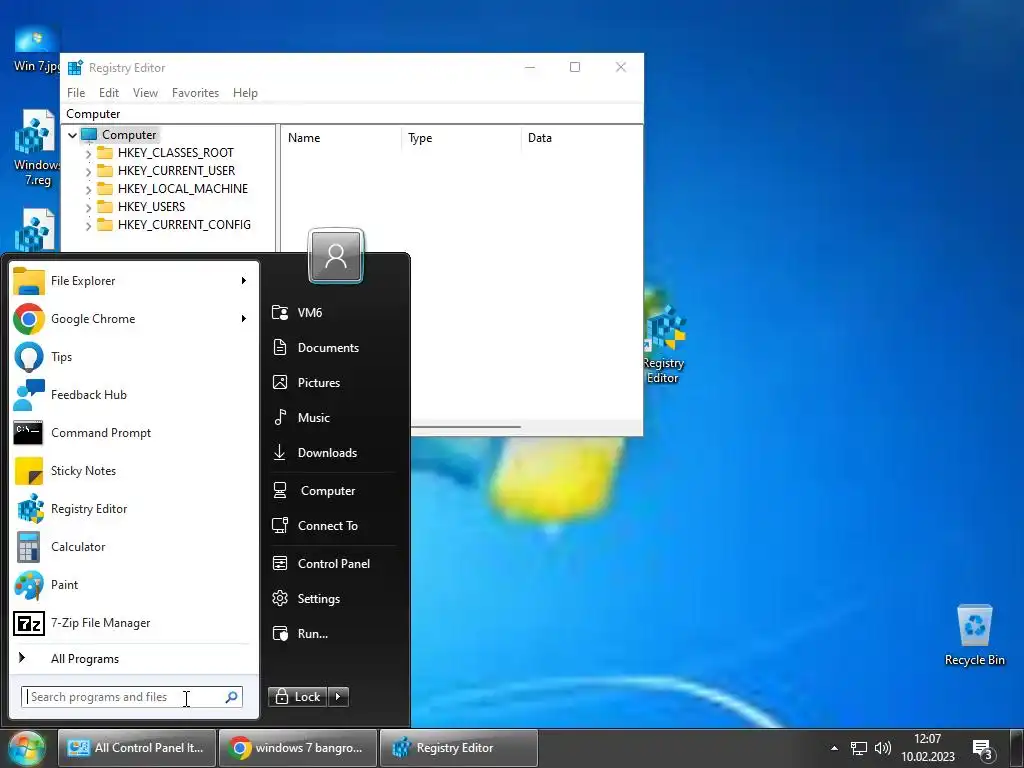Select the Recycle Bin desktop icon

tap(974, 635)
